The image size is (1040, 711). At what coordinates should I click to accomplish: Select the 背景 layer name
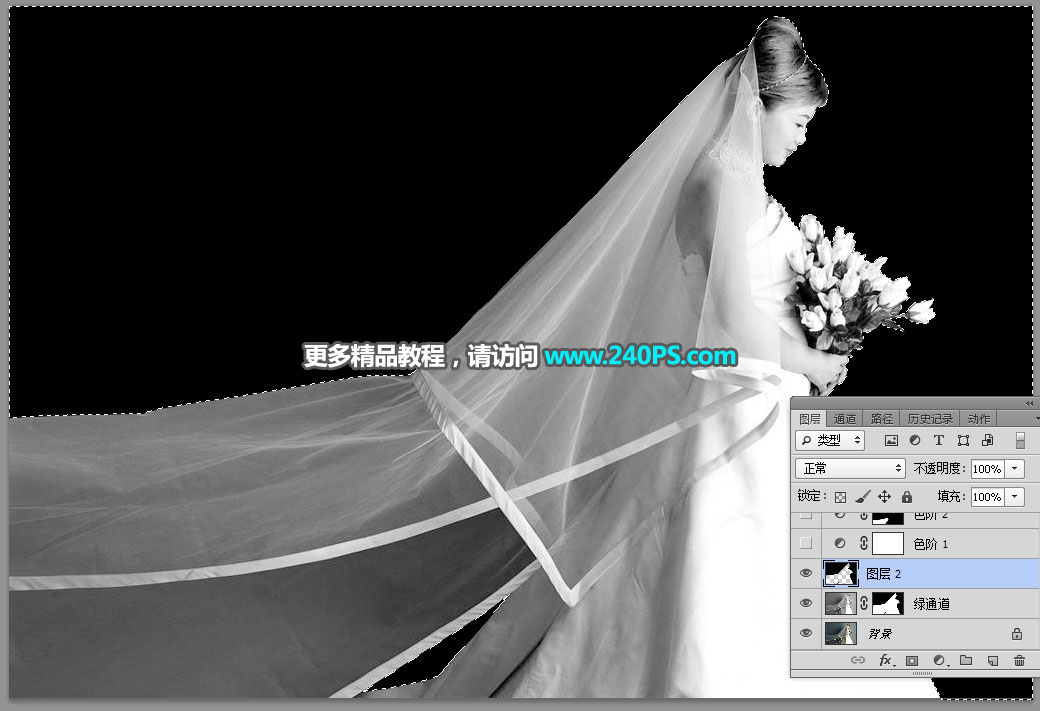(x=880, y=634)
